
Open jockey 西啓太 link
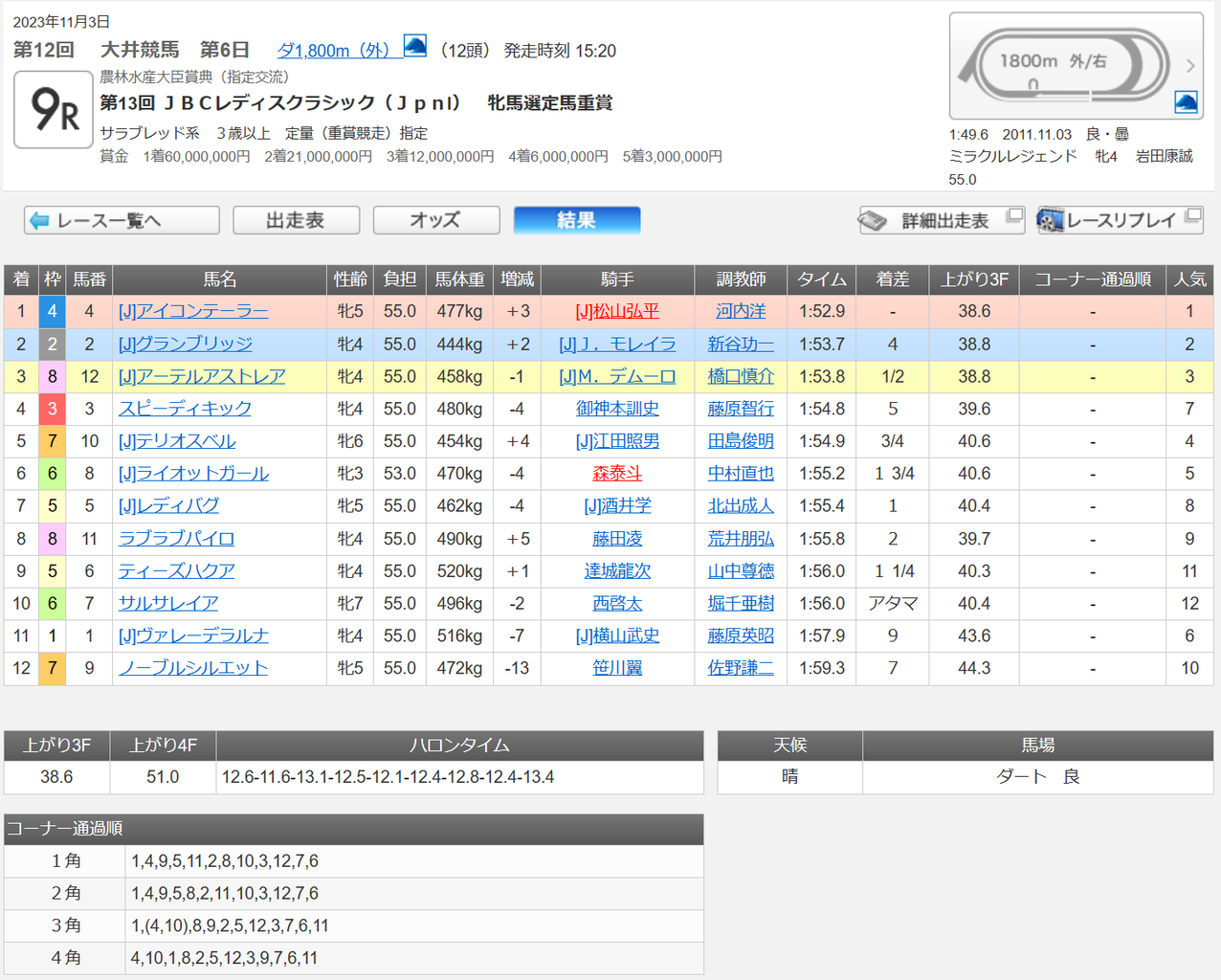(617, 604)
